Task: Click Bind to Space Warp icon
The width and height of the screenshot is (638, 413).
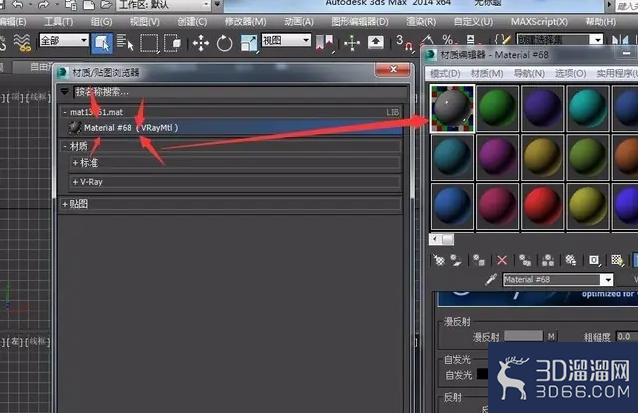Action: pos(21,43)
